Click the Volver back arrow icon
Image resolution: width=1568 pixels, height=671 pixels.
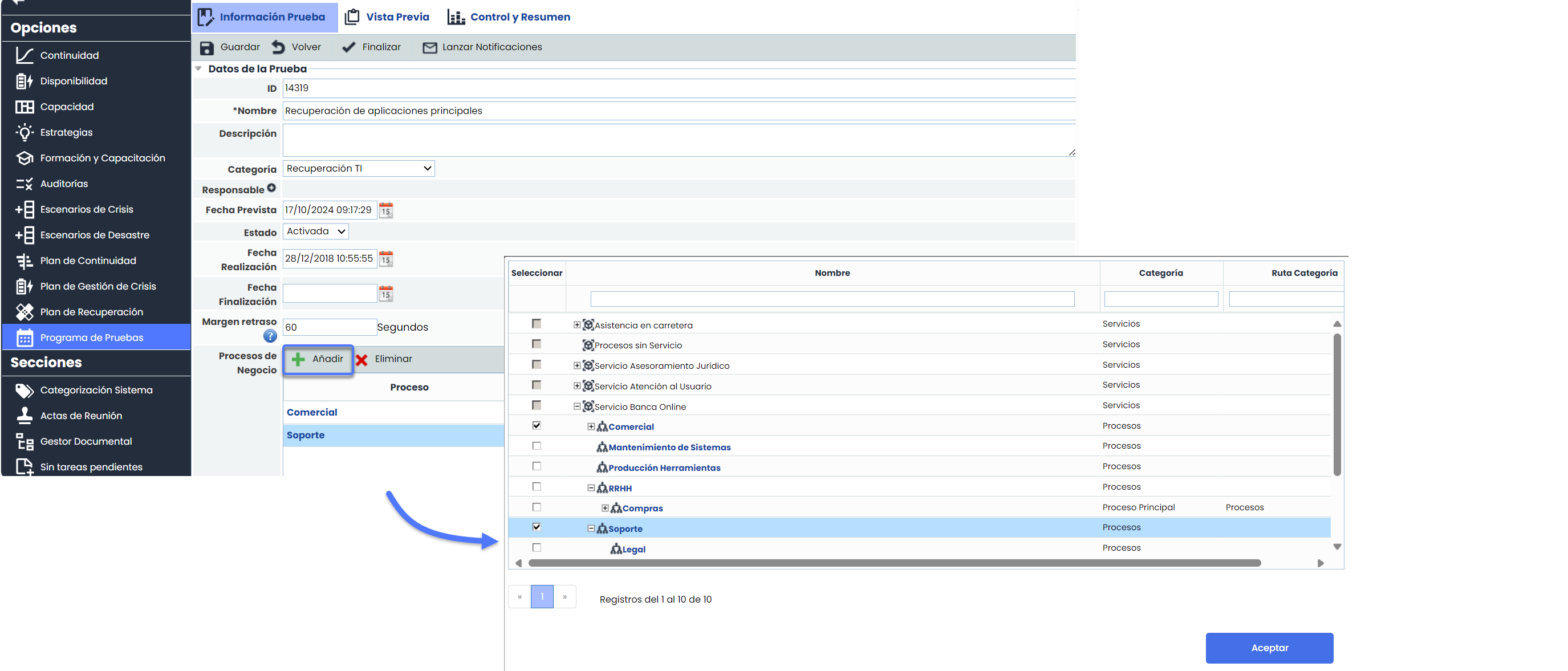click(x=278, y=47)
